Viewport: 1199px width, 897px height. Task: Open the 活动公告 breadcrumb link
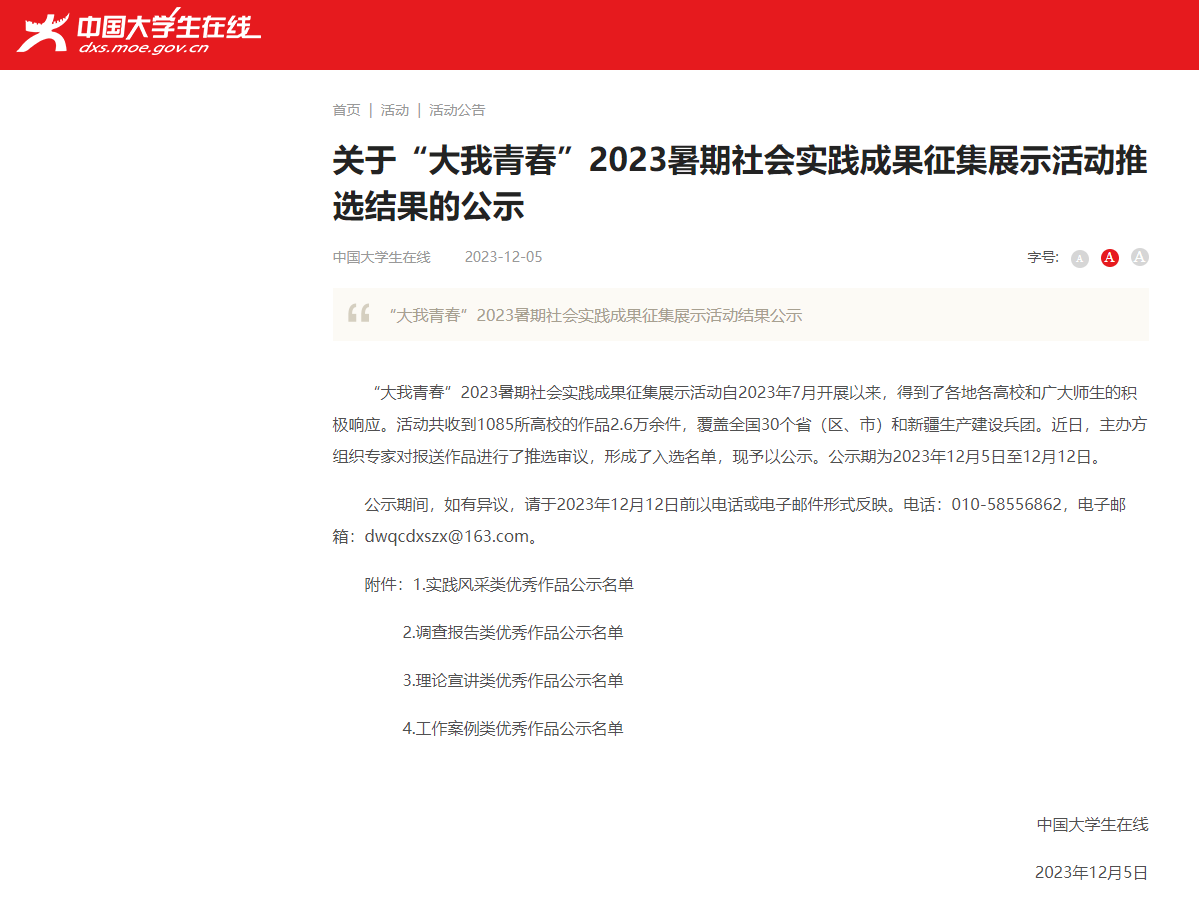tap(457, 110)
